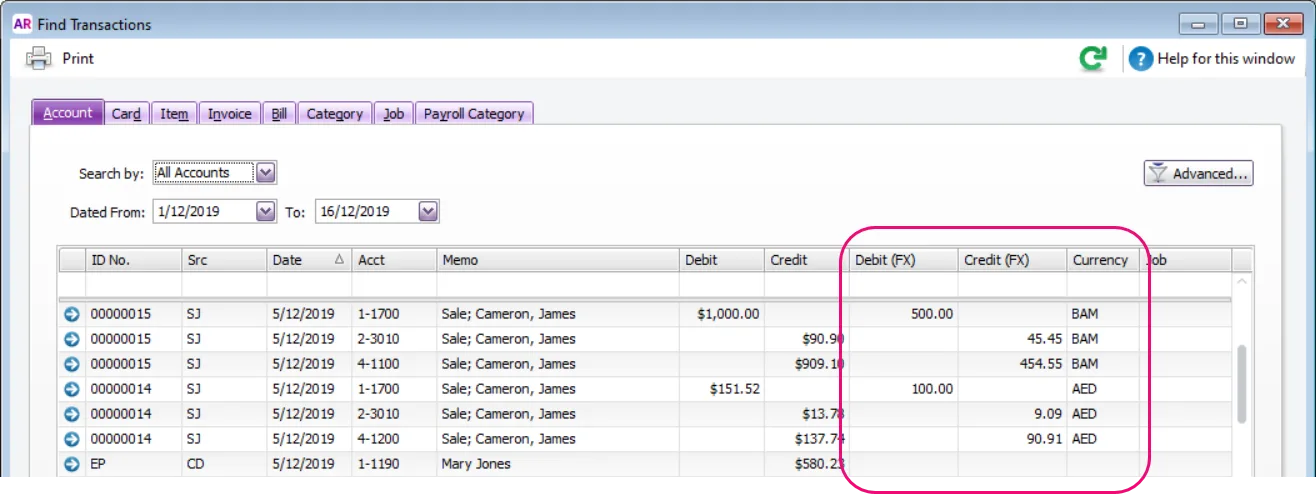Switch to the Card tab
This screenshot has width=1316, height=494.
click(x=126, y=114)
